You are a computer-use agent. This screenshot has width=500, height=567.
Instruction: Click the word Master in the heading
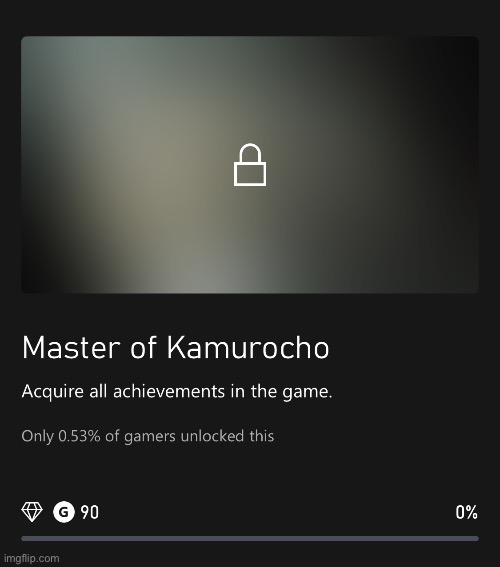tap(71, 348)
